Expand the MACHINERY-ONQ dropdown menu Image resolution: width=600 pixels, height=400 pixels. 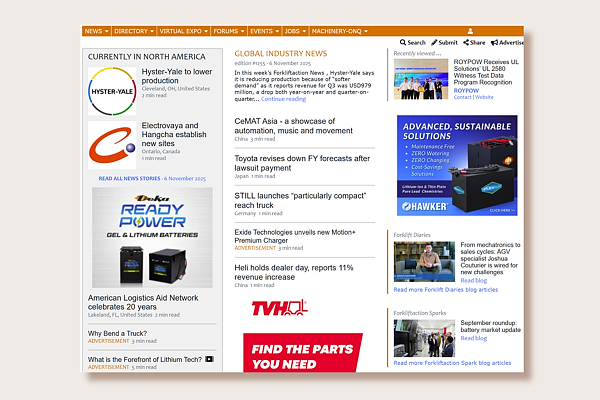(x=339, y=31)
